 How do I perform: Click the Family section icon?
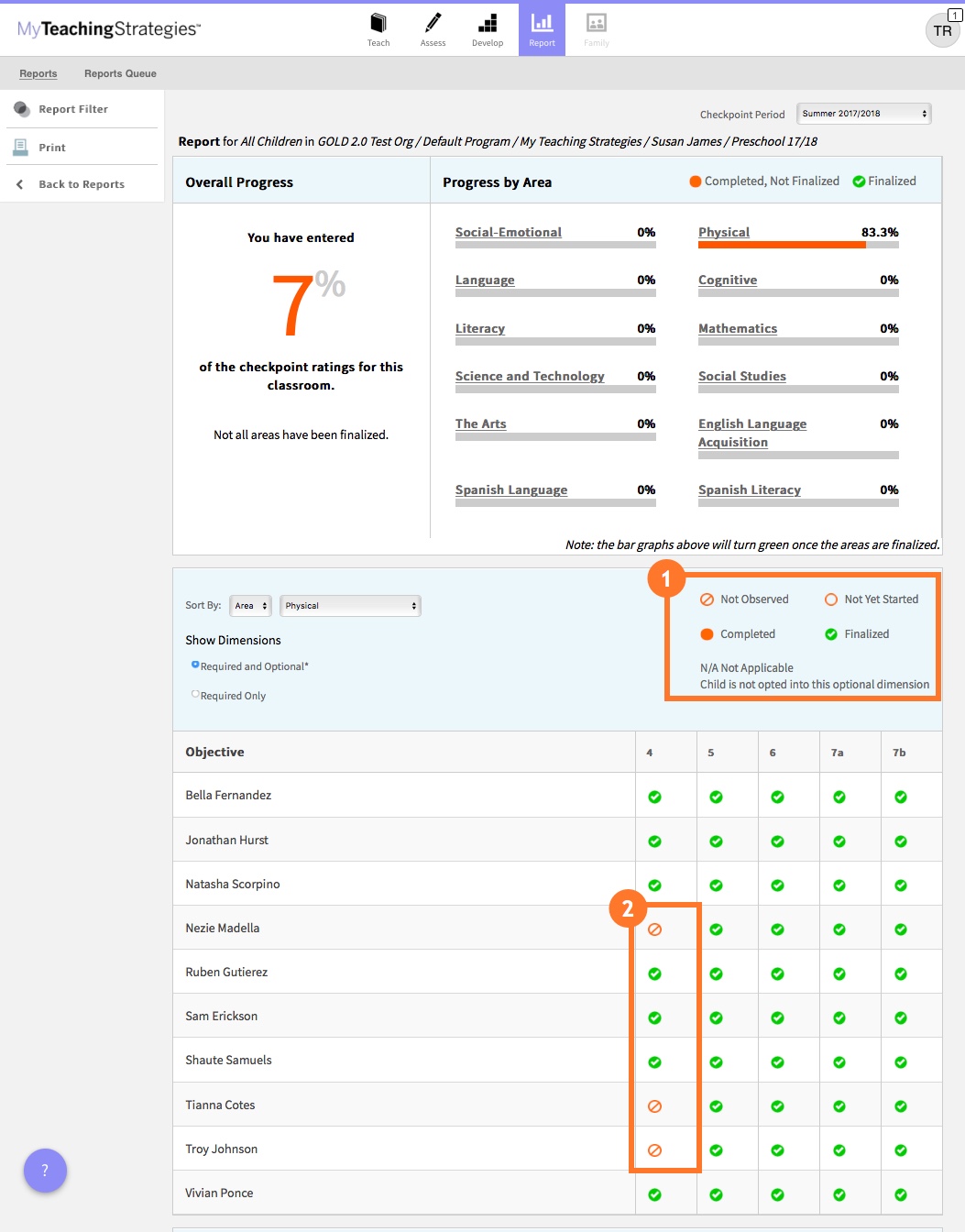(596, 23)
